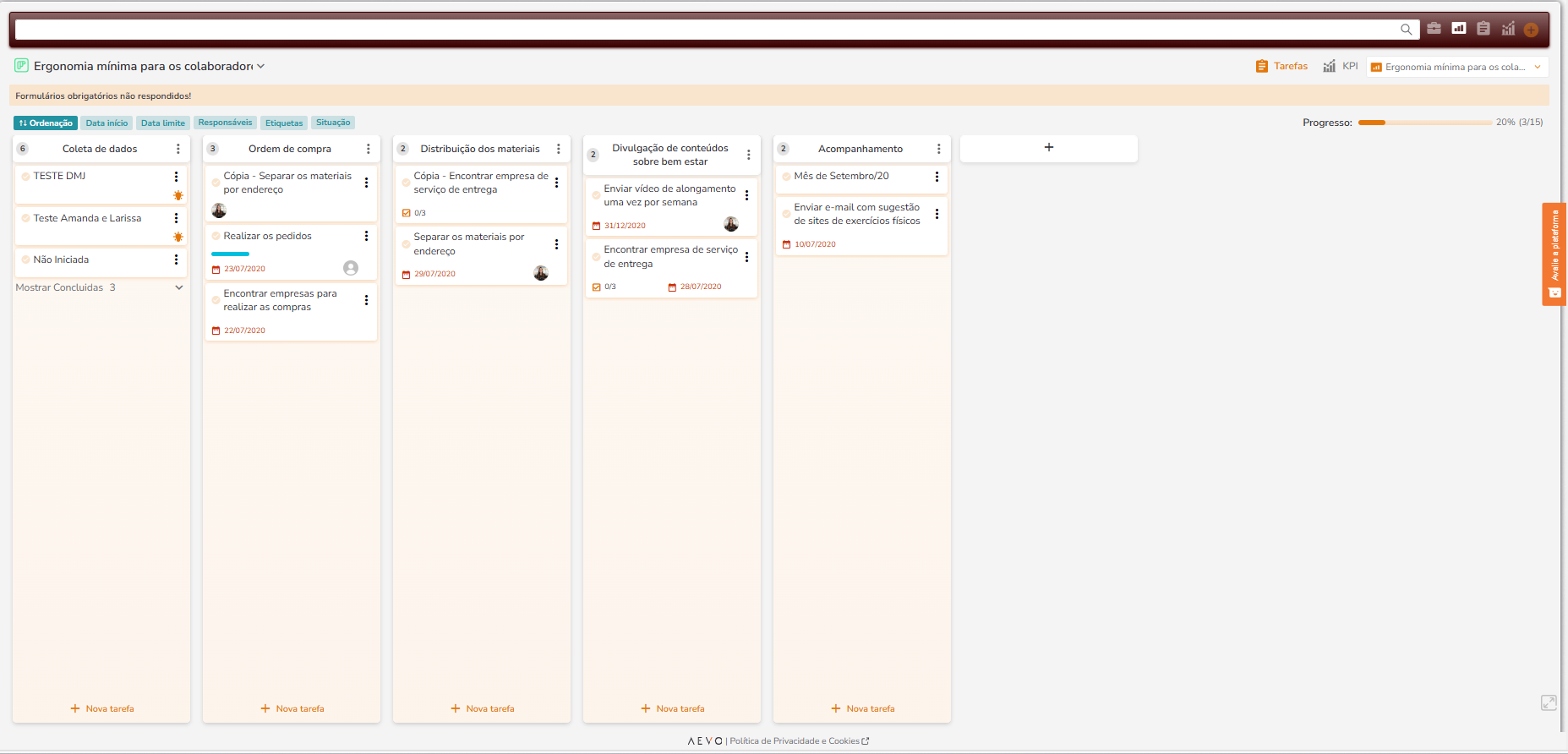Mark Realizar os pedidos as complete
Image resolution: width=1568 pixels, height=754 pixels.
(216, 236)
